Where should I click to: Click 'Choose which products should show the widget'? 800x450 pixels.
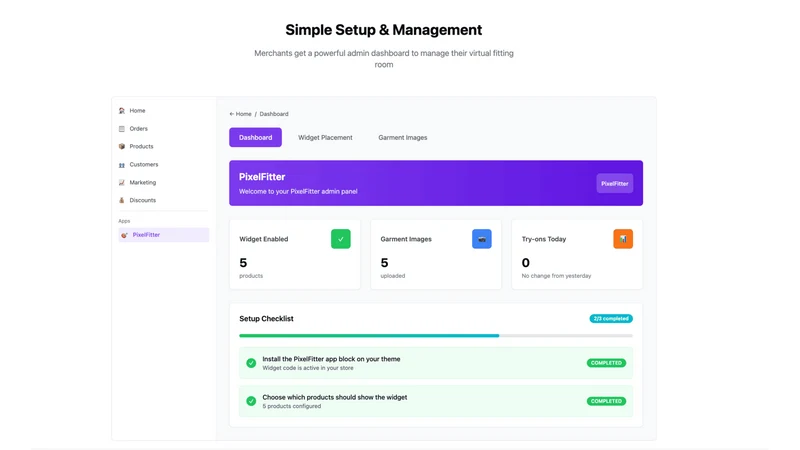pos(335,397)
